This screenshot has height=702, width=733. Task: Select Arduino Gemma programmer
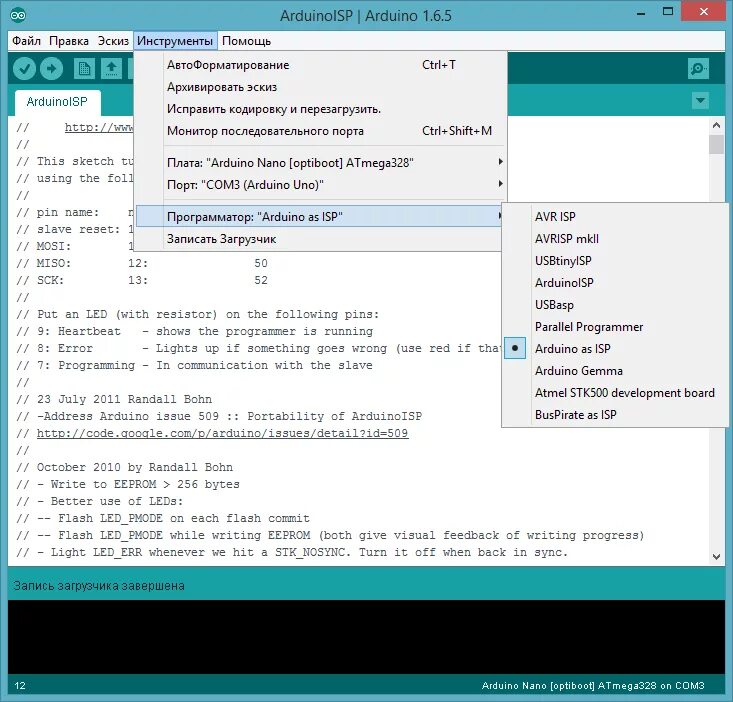[x=615, y=371]
